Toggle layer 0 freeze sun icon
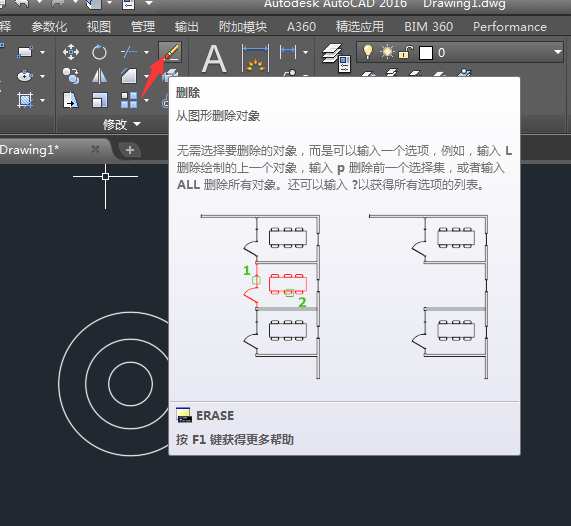 [x=387, y=52]
